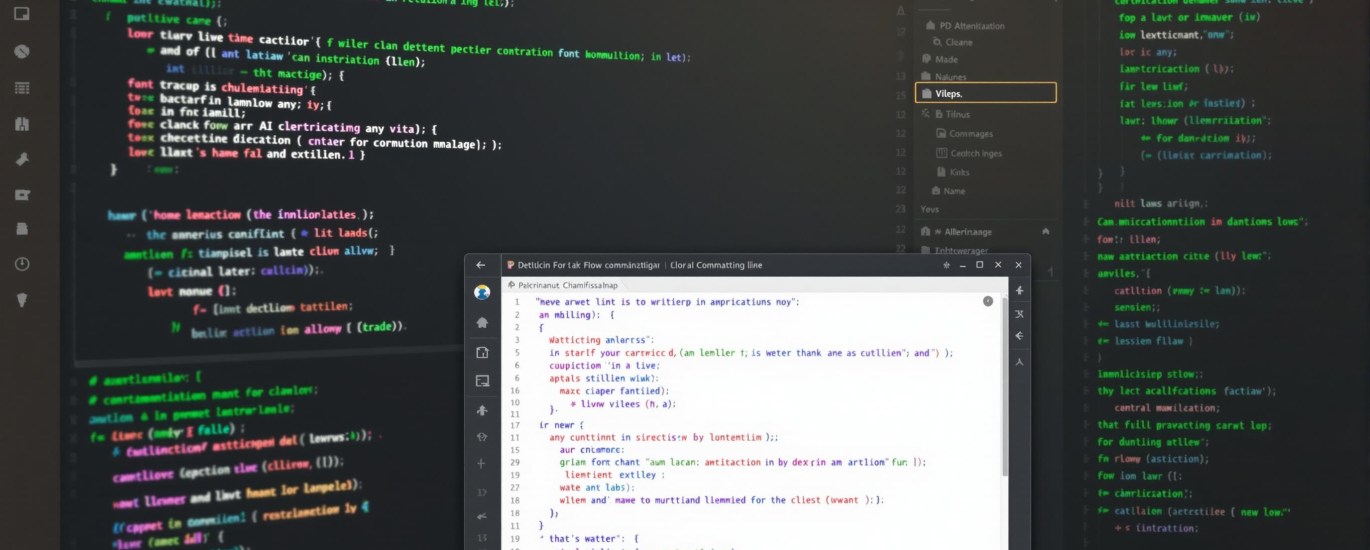Image resolution: width=1370 pixels, height=550 pixels.
Task: Click the gray round badge in editor corner
Action: 988,300
